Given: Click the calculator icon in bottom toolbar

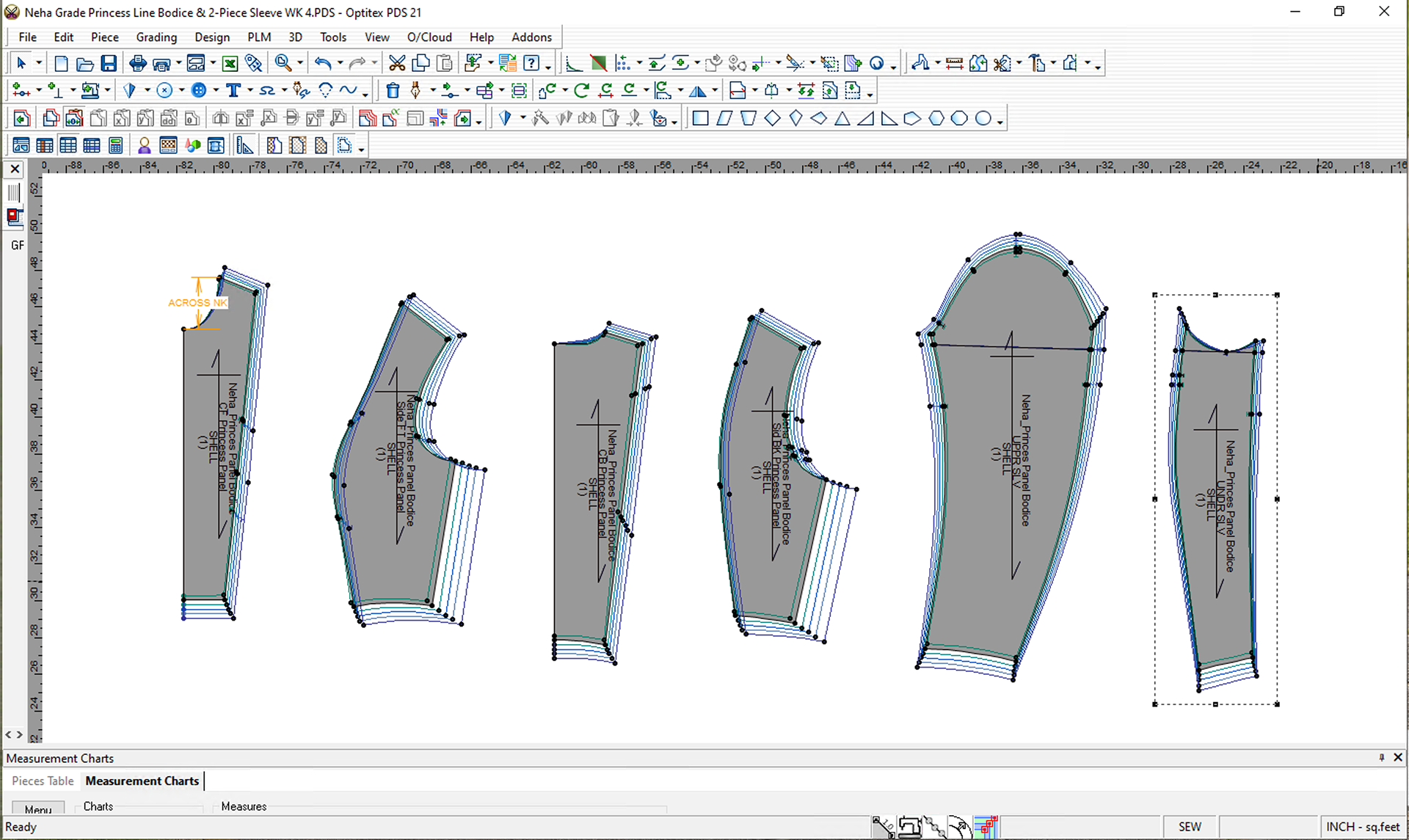Looking at the screenshot, I should pos(115,145).
